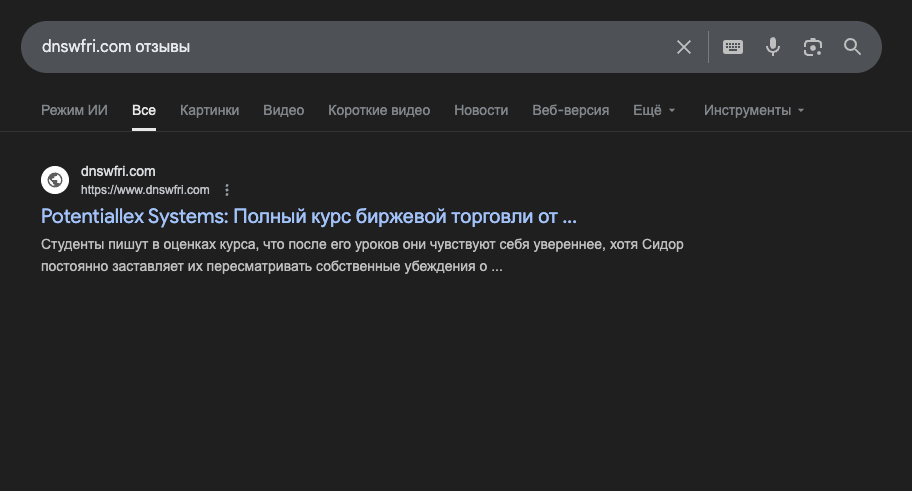Expand the Инструменты dropdown

coord(754,110)
